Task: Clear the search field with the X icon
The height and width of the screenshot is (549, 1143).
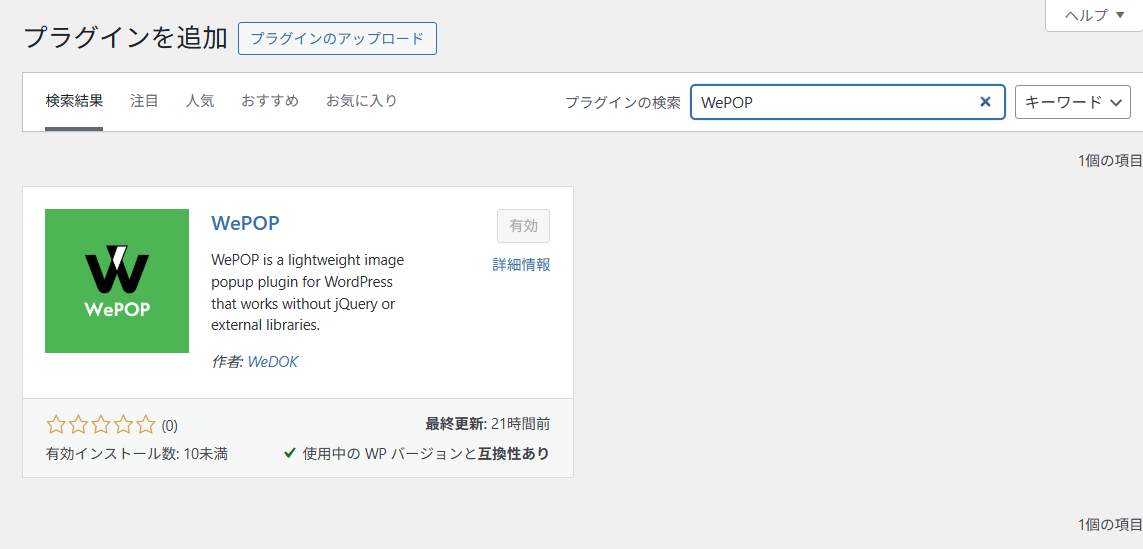Action: click(x=985, y=102)
